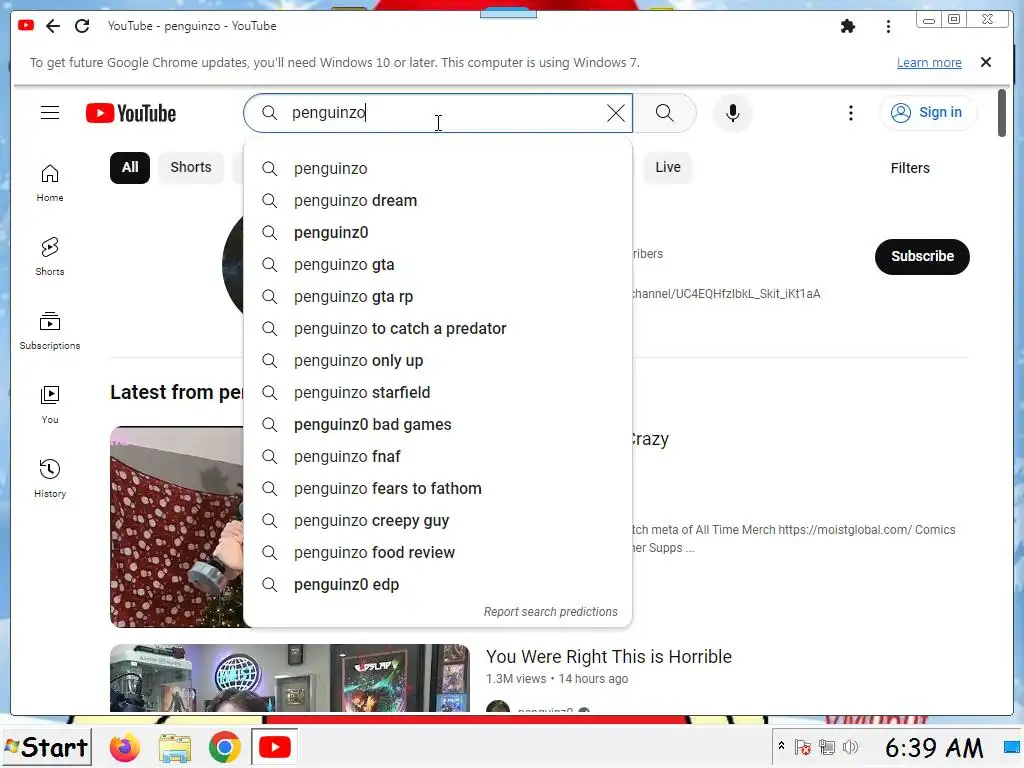
Task: Dismiss the Chrome update notification bar
Action: click(x=986, y=62)
